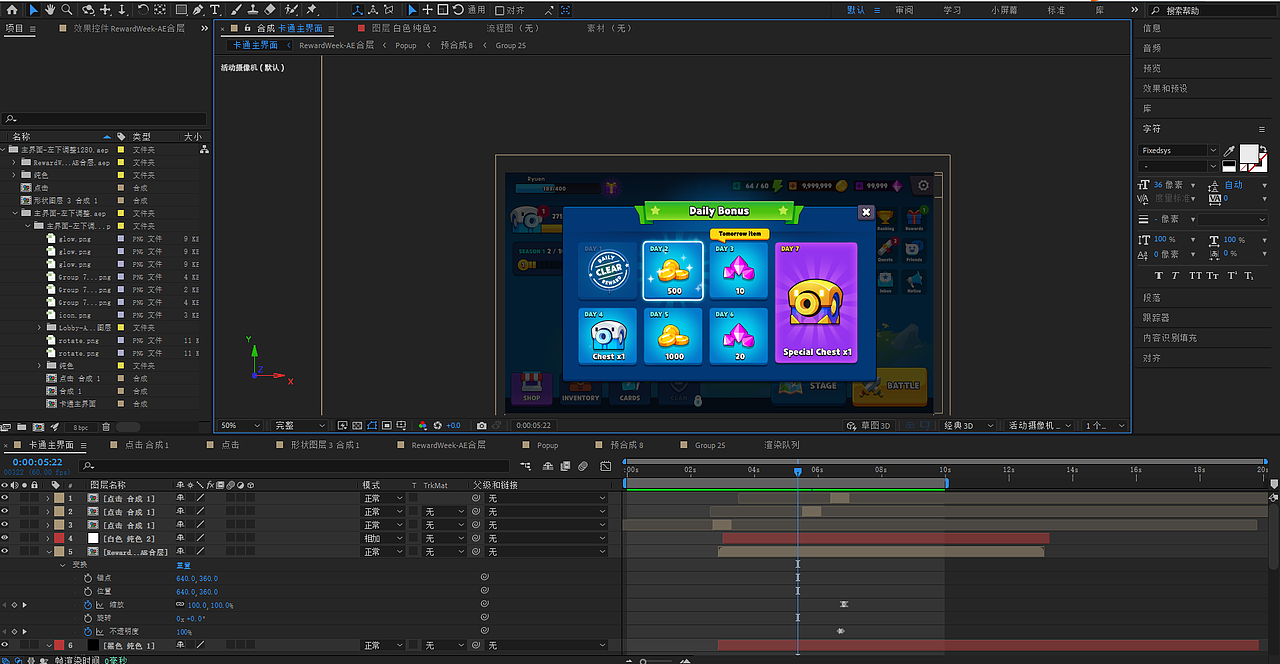This screenshot has width=1280, height=664.
Task: Click the 8 bpc color depth button
Action: coord(80,427)
